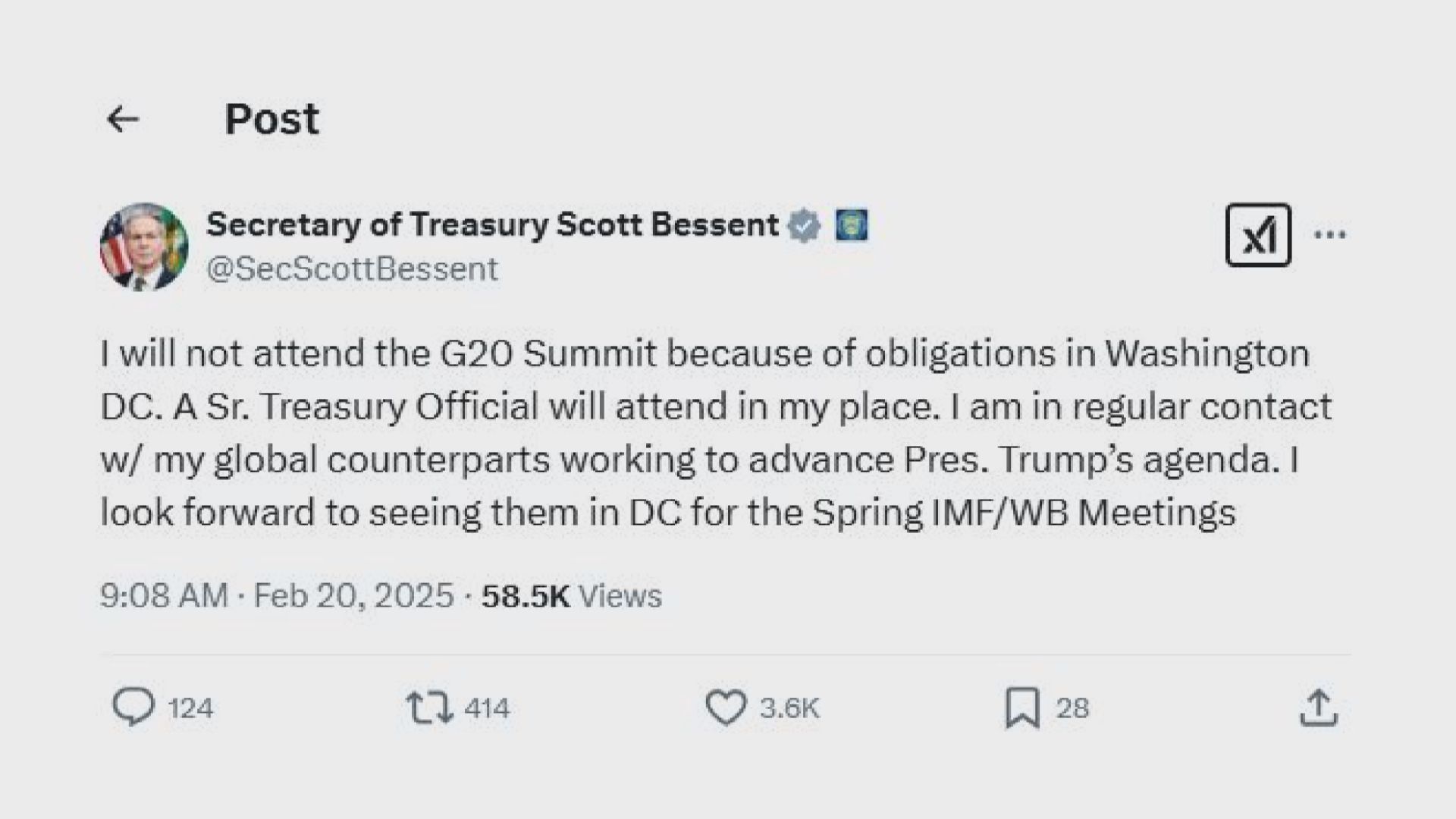Click the reply speech bubble icon

[133, 708]
